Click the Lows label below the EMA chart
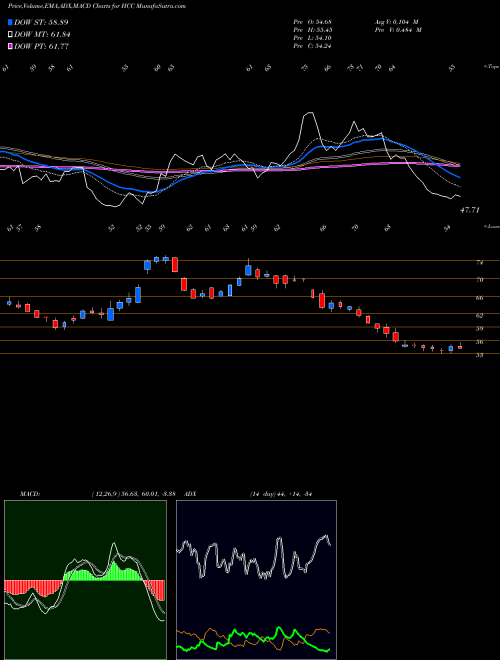 pyautogui.click(x=492, y=226)
